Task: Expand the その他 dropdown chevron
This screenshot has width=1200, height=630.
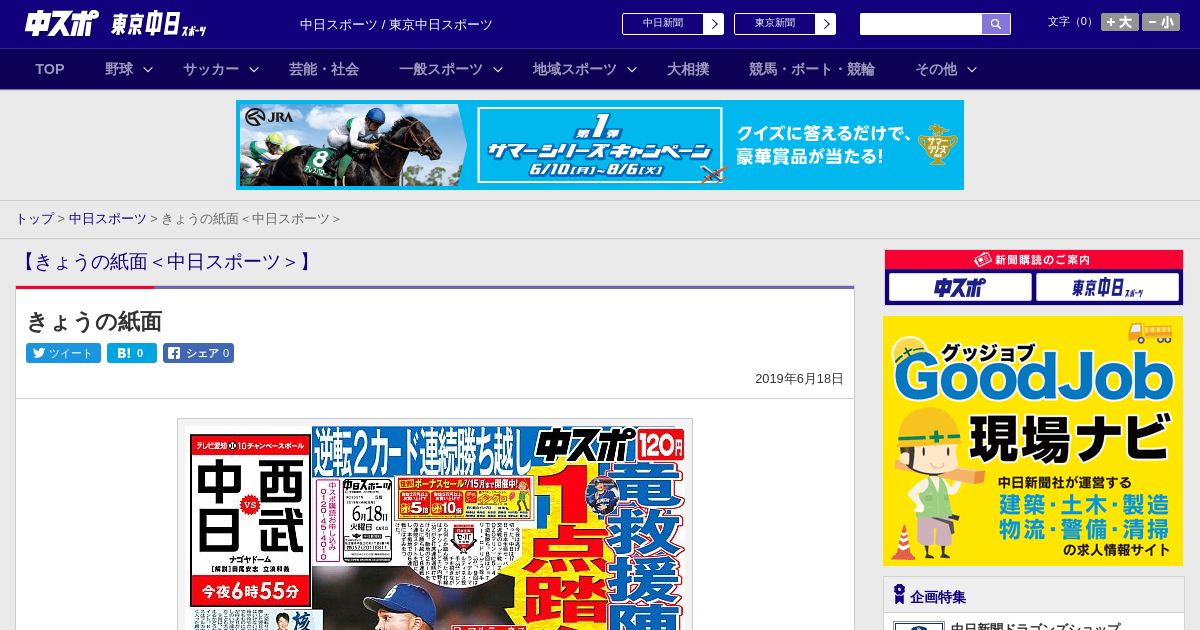Action: [x=972, y=70]
